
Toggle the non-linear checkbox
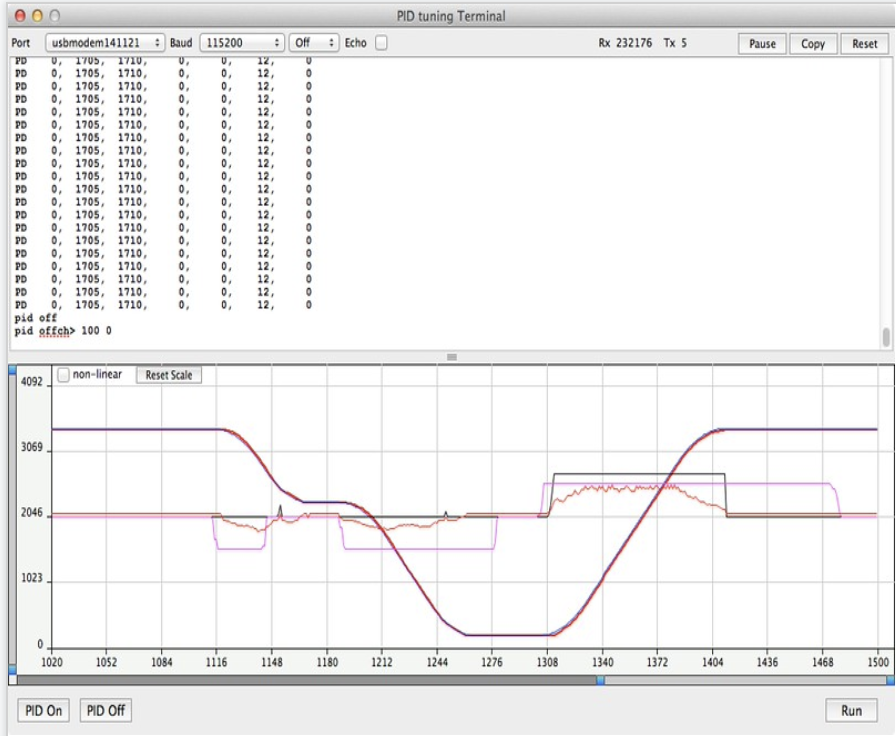point(63,375)
